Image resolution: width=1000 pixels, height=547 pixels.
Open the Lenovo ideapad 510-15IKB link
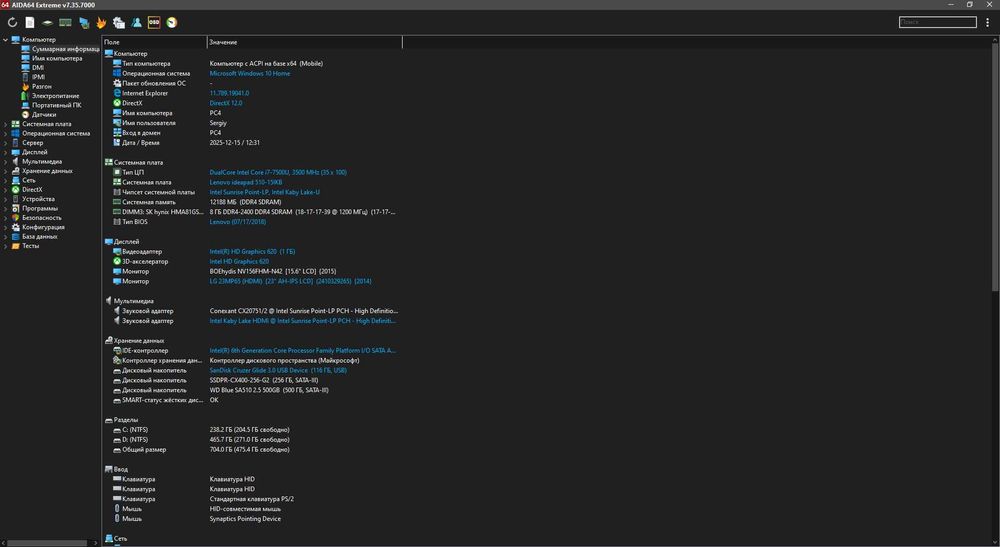246,182
